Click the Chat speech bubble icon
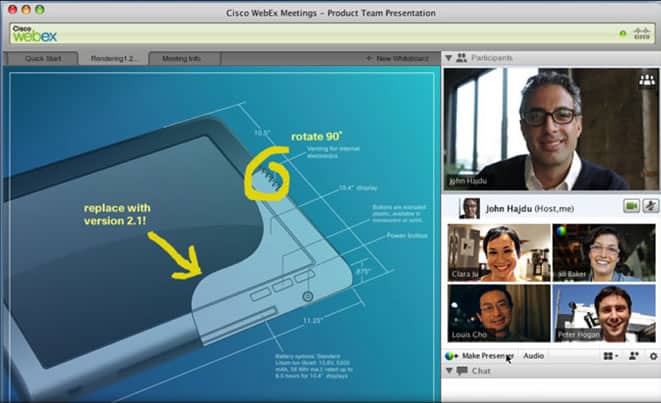The width and height of the screenshot is (661, 403). (462, 371)
